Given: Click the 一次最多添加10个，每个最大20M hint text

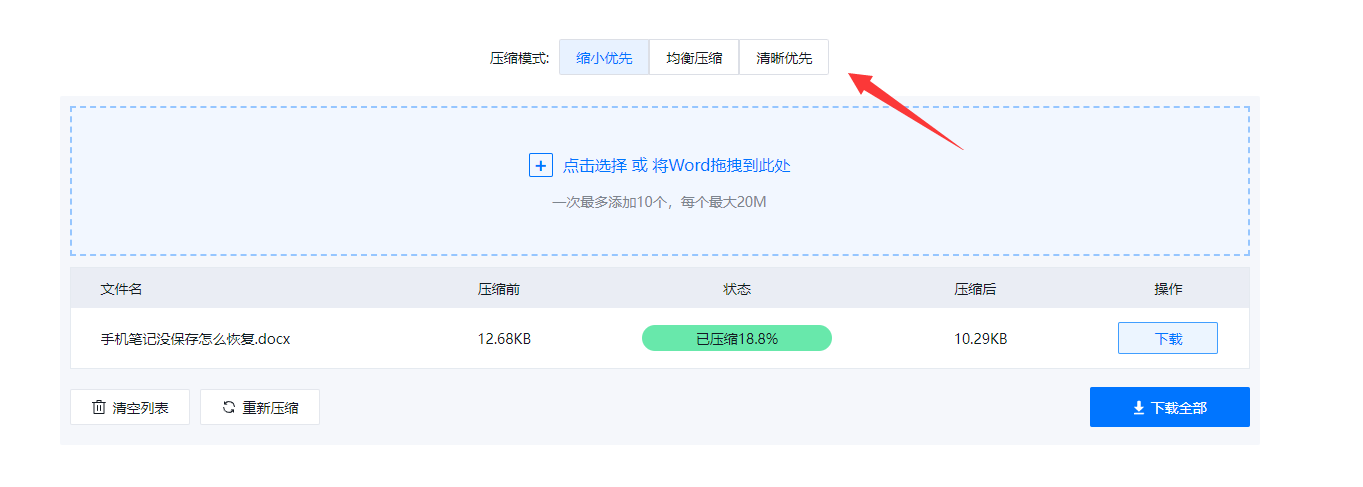Looking at the screenshot, I should [659, 202].
